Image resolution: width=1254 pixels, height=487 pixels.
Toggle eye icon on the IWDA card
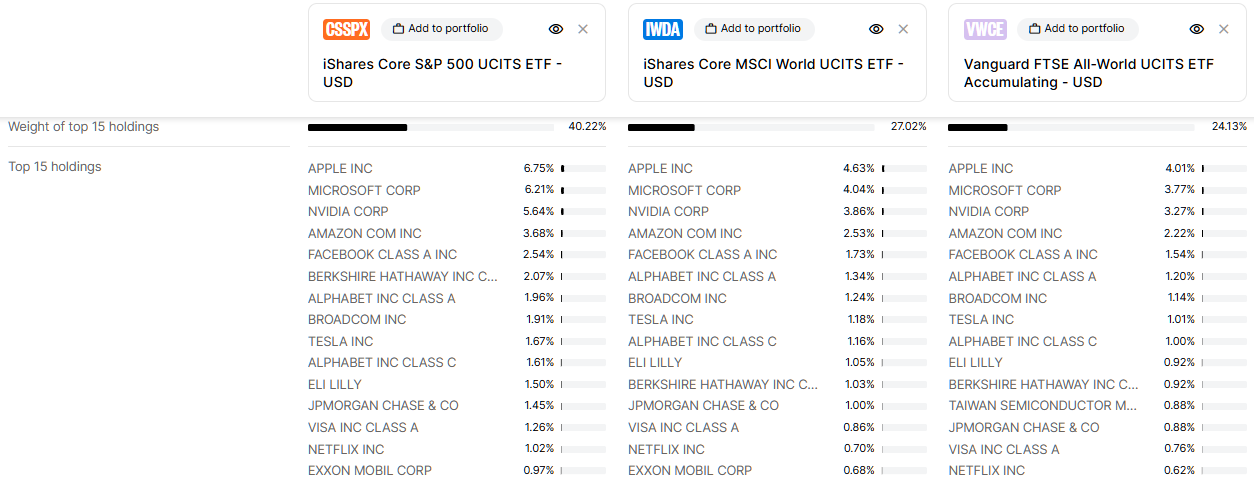click(x=876, y=29)
